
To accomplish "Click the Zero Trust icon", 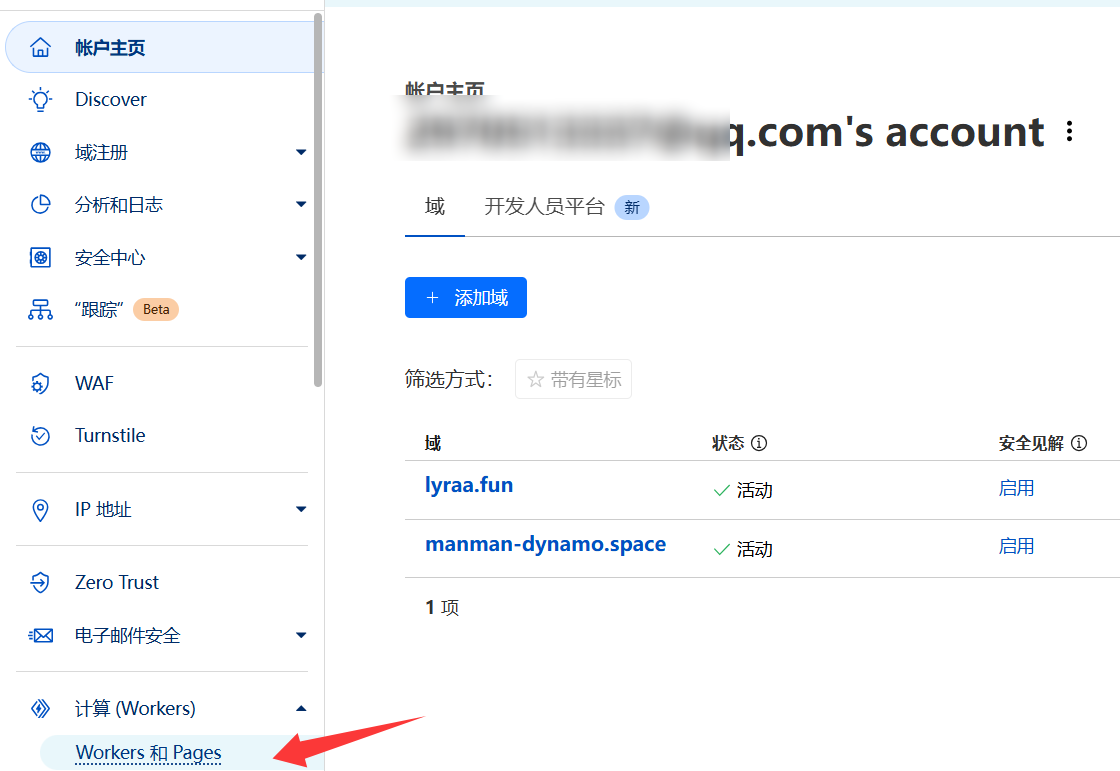I will [40, 582].
